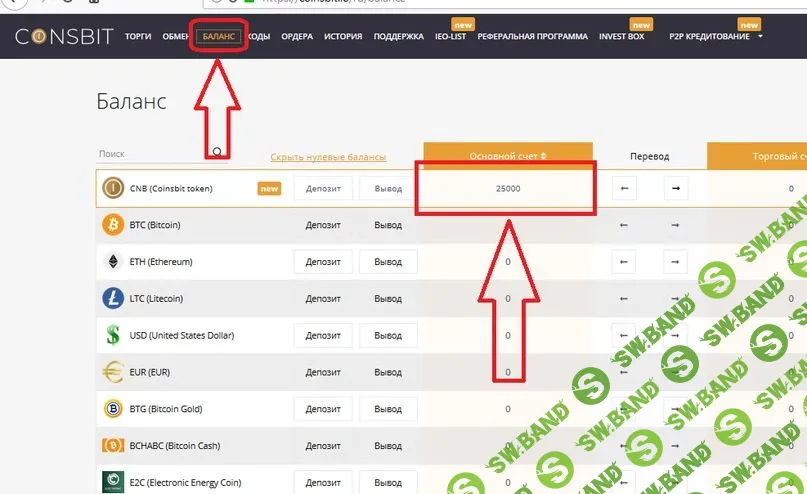807x494 pixels.
Task: Focus the Поиск search field
Action: pyautogui.click(x=155, y=154)
